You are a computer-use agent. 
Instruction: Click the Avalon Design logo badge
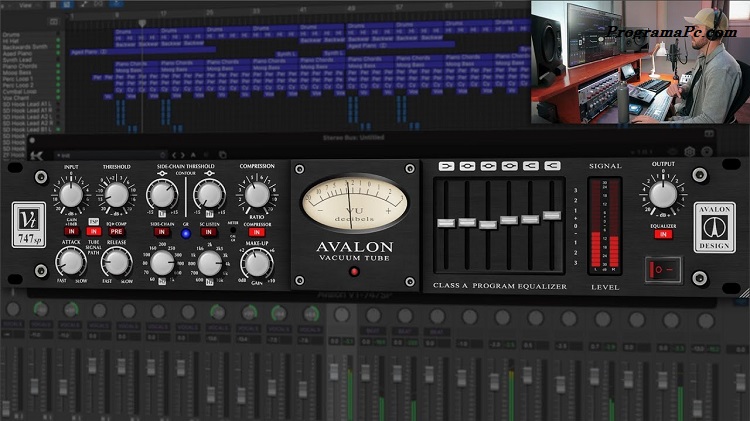[715, 227]
